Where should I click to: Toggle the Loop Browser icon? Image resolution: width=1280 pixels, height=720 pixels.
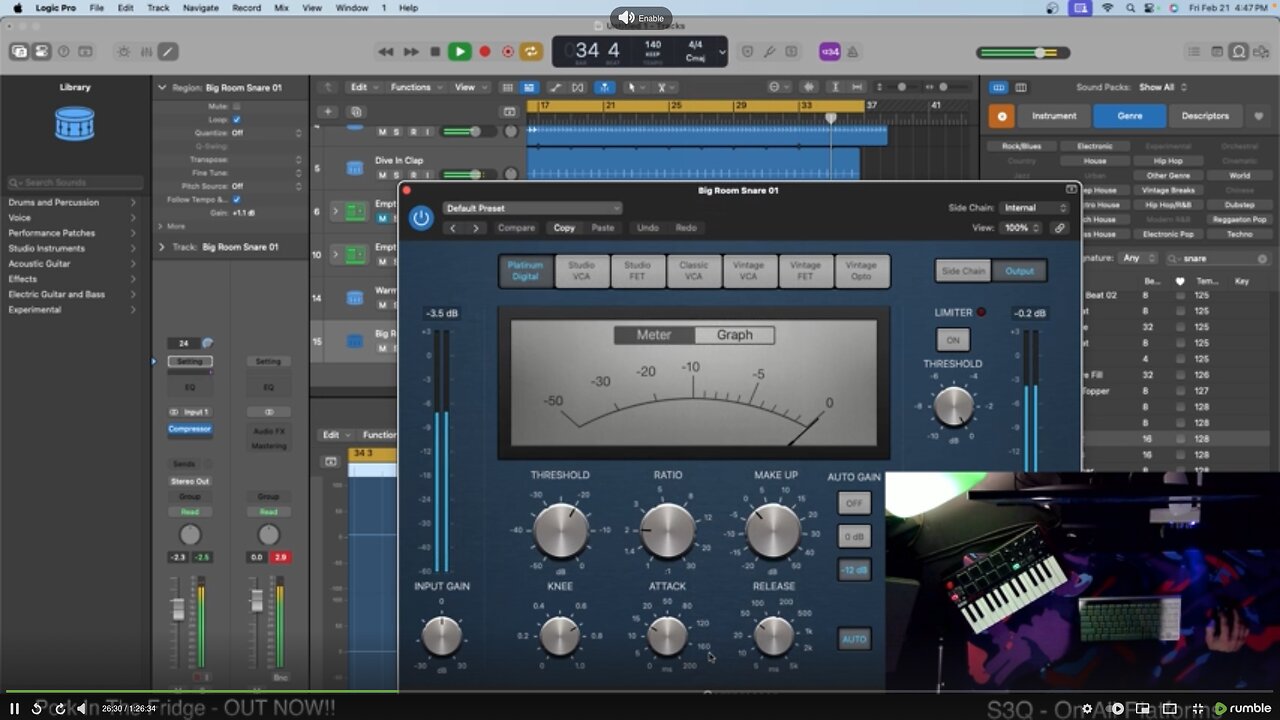pos(1239,51)
